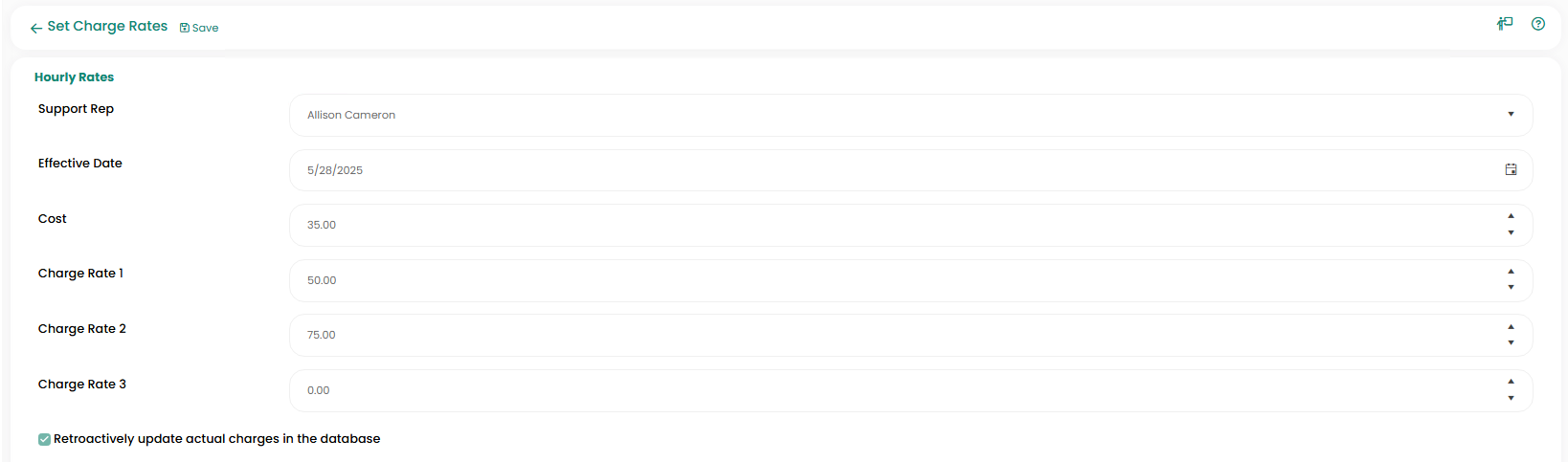The width and height of the screenshot is (1568, 462).
Task: Decrease Charge Rate 1 with down arrow
Action: 1511,288
